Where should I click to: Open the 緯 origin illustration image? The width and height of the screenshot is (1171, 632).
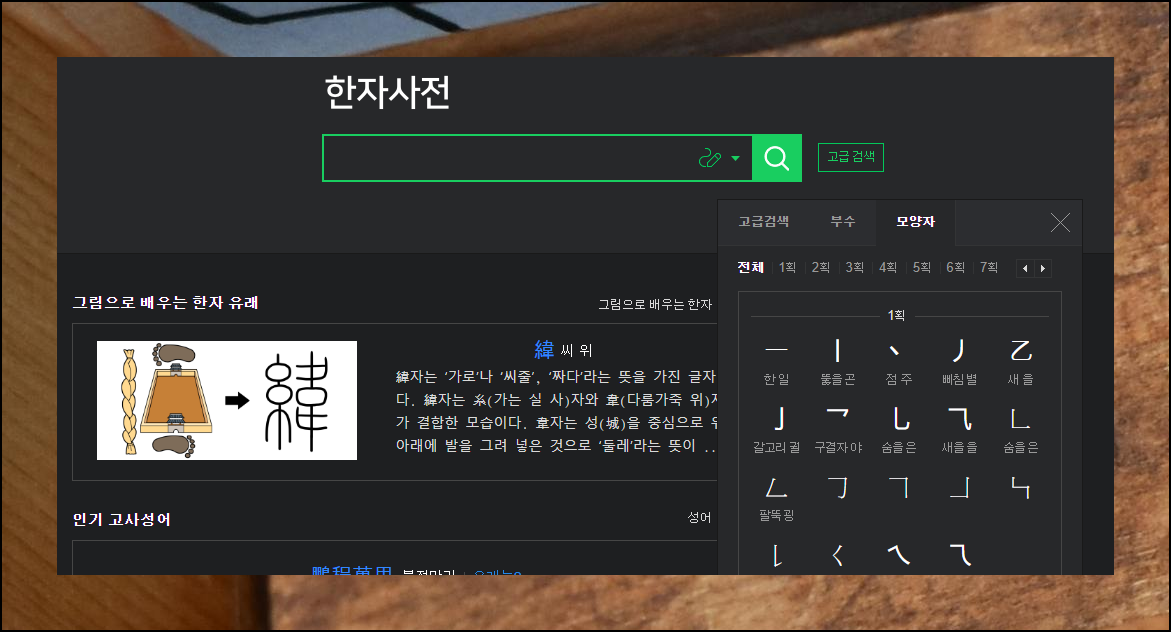coord(227,400)
